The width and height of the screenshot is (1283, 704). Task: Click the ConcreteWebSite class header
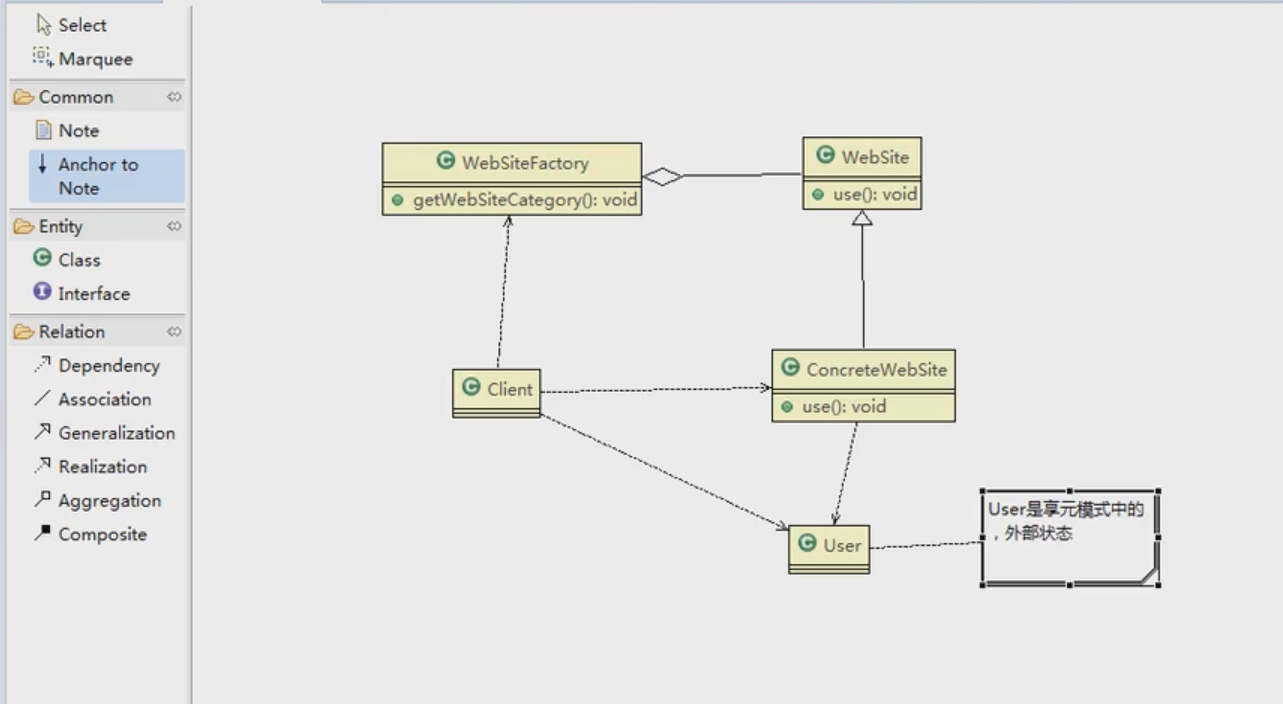point(863,370)
